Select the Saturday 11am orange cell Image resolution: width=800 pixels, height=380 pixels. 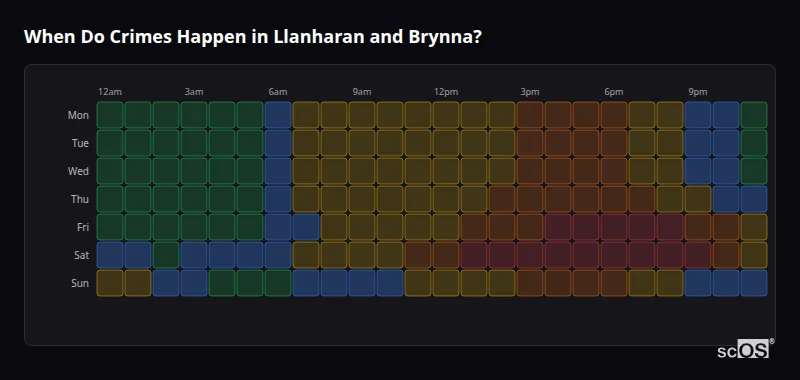point(418,255)
